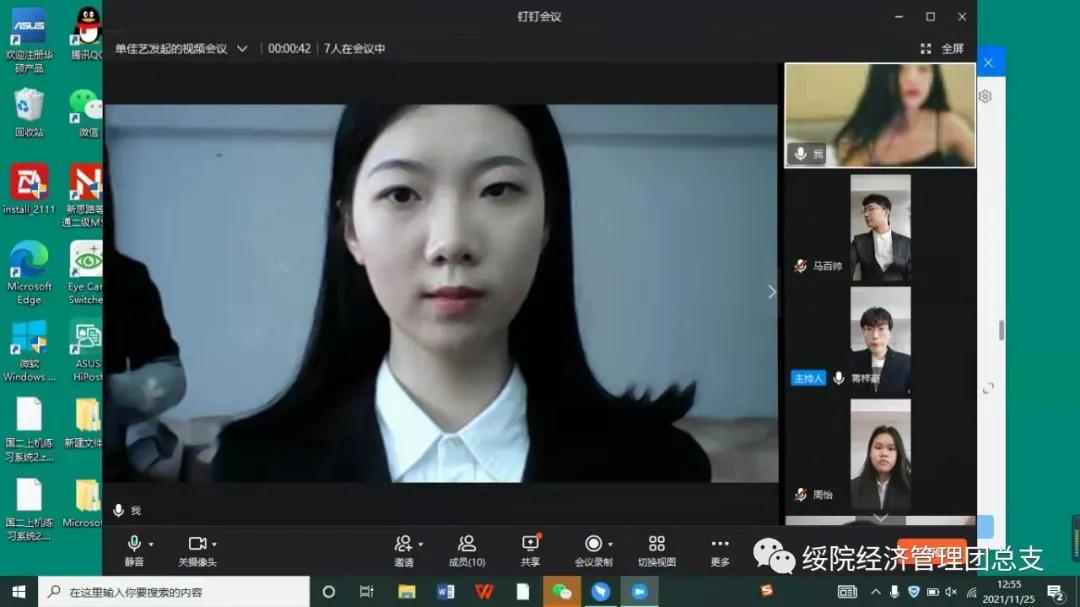Screen dimensions: 1080x607
Task: Collapse the participant sidebar with the right chevron
Action: coord(771,292)
